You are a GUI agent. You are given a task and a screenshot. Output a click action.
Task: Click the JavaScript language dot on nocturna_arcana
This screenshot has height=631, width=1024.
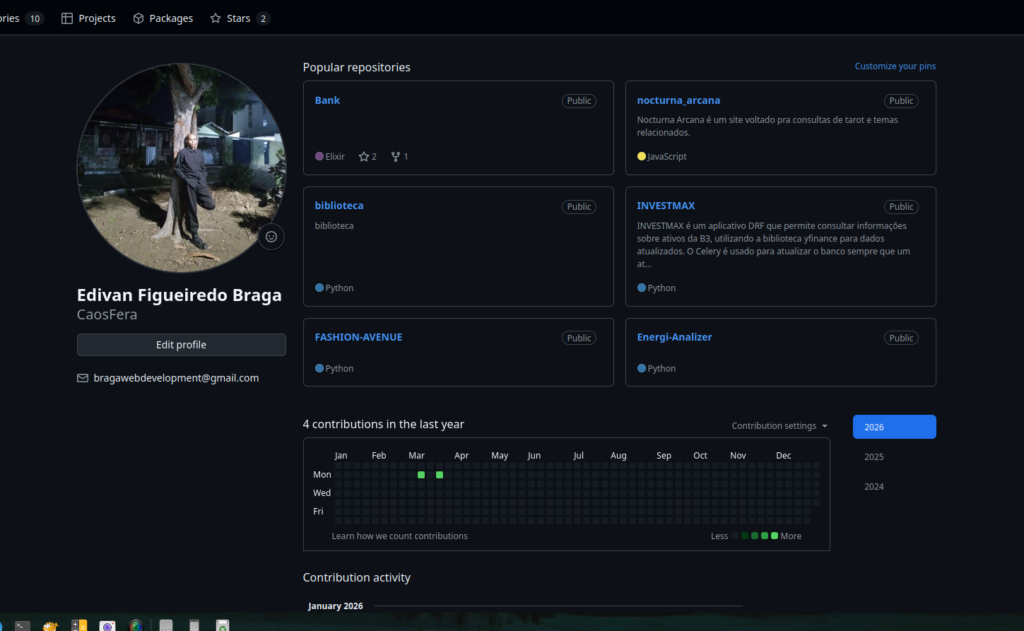(641, 156)
